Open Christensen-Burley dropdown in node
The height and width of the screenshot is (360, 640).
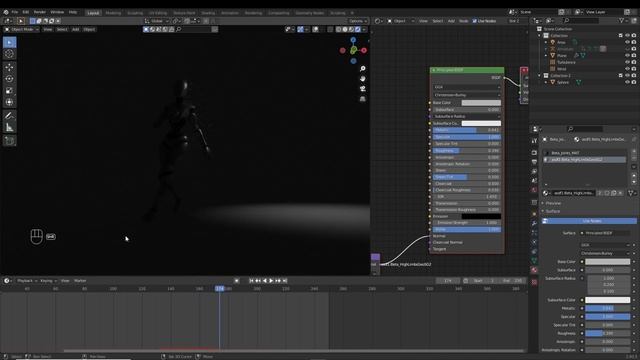(x=467, y=95)
